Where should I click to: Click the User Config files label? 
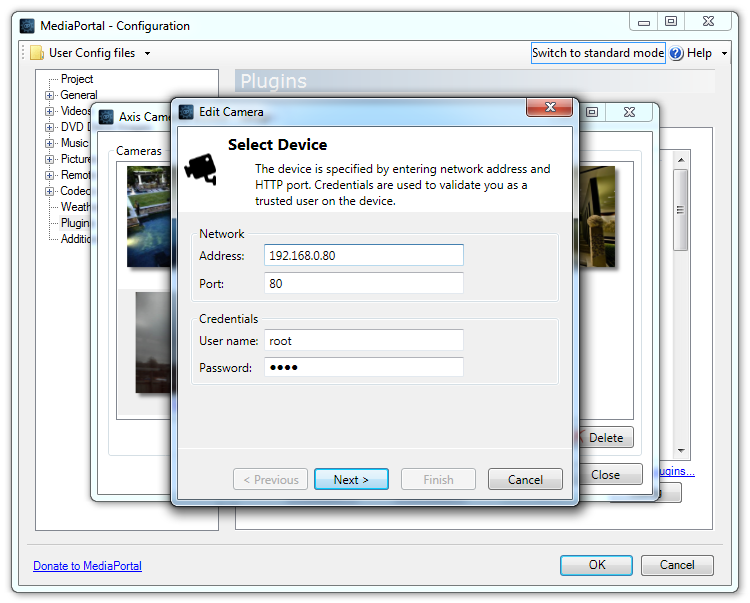point(92,53)
